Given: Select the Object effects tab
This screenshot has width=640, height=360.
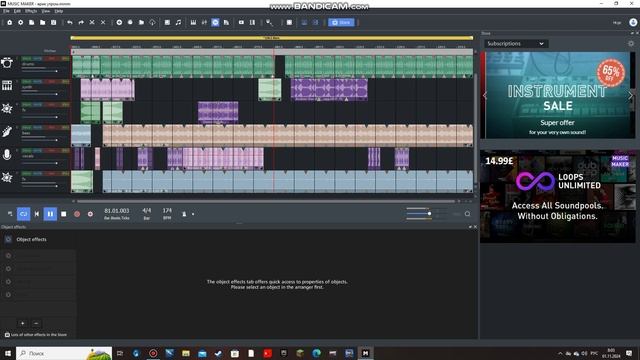Looking at the screenshot, I should (31, 239).
